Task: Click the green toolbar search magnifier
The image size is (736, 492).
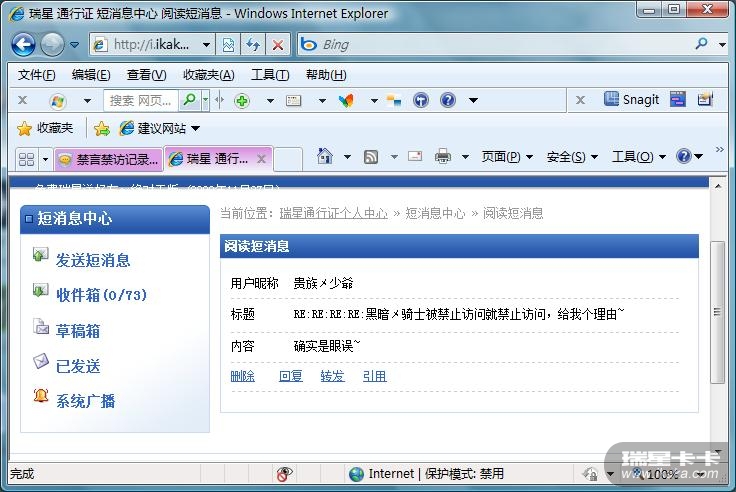Action: coord(190,100)
